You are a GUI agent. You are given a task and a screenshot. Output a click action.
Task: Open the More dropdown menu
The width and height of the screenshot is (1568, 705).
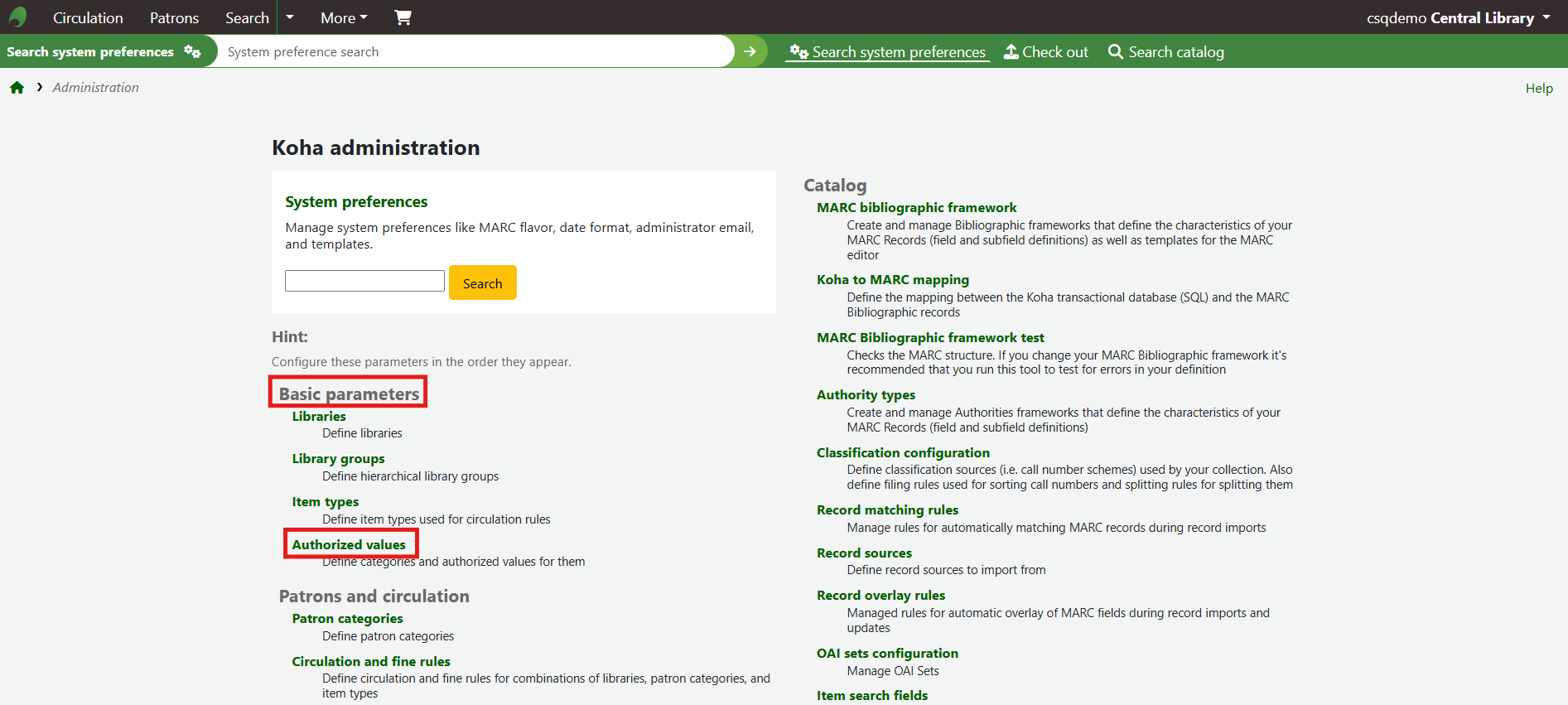click(344, 17)
